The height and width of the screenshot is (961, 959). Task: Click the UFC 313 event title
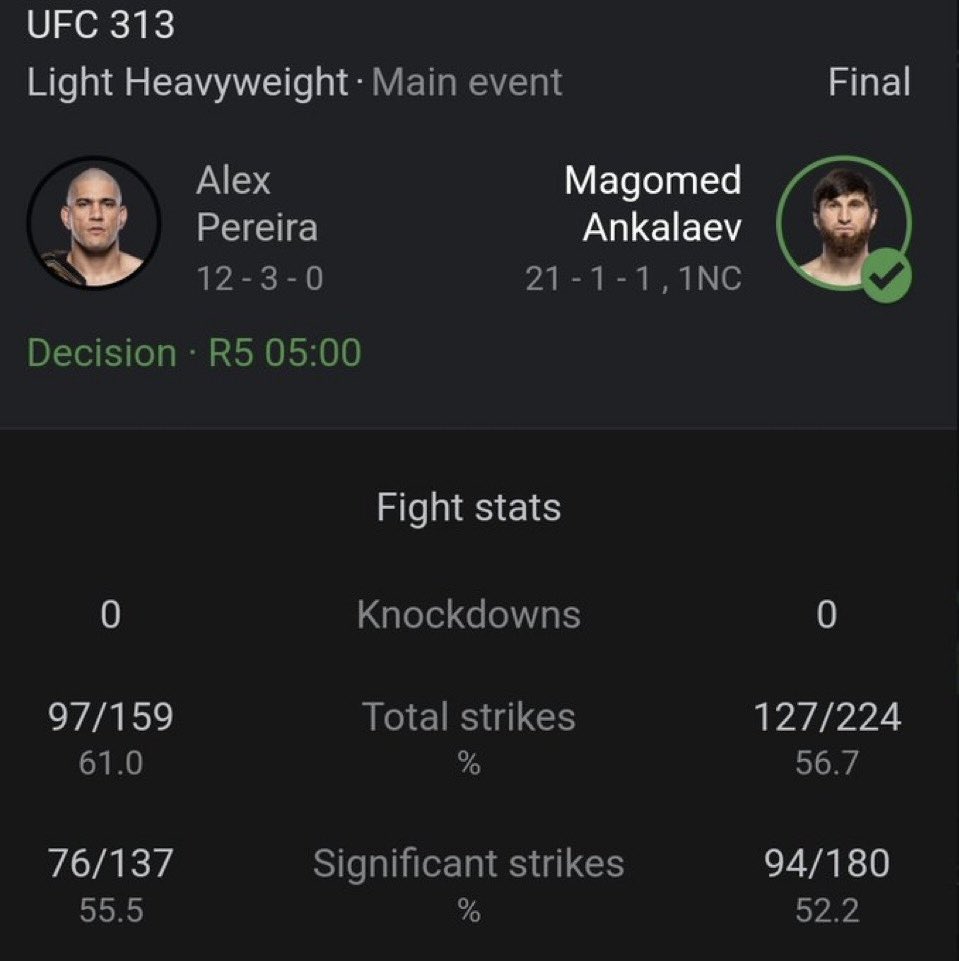[x=100, y=24]
